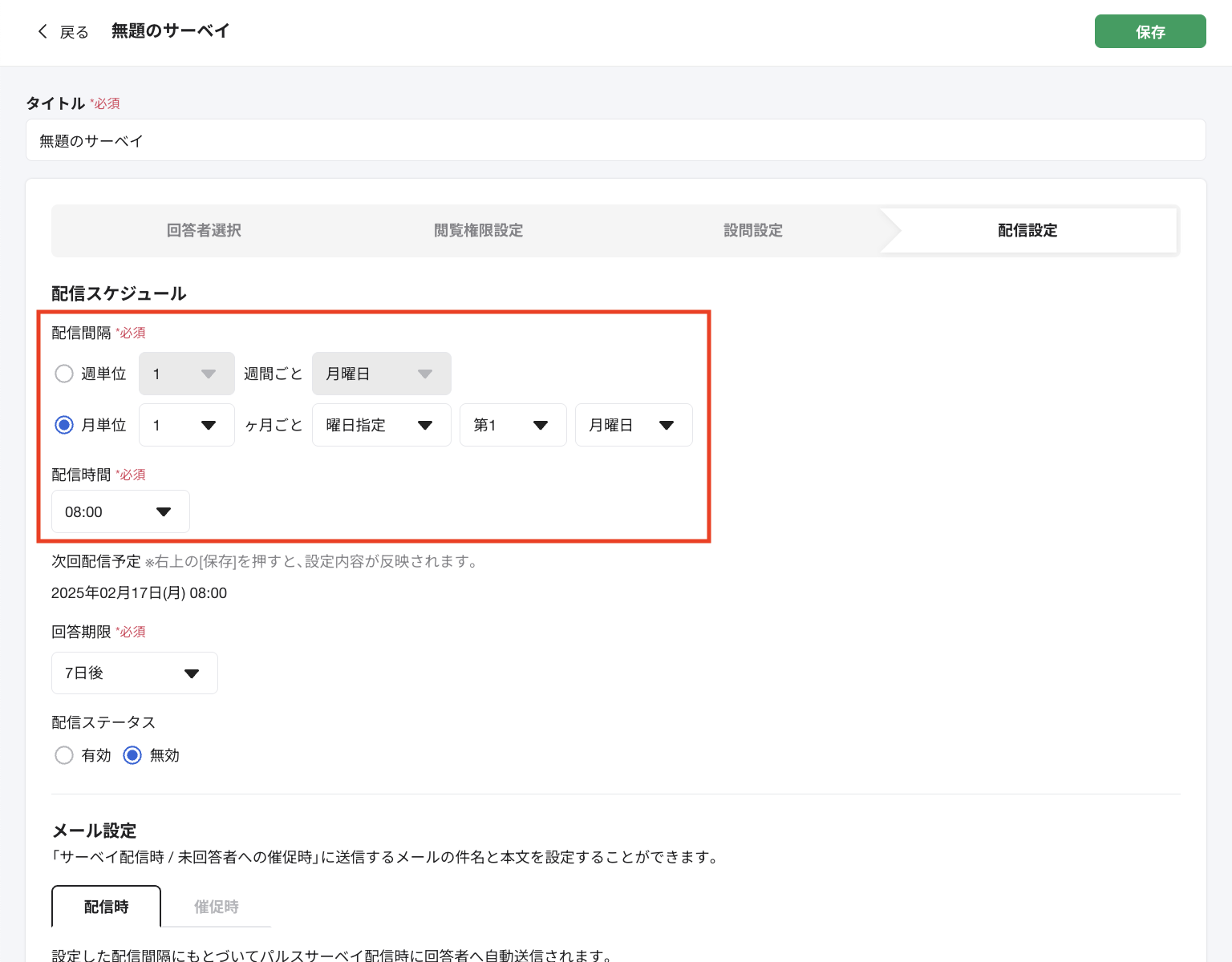This screenshot has width=1232, height=962.
Task: Click the 保存 (Save) button
Action: 1150,31
